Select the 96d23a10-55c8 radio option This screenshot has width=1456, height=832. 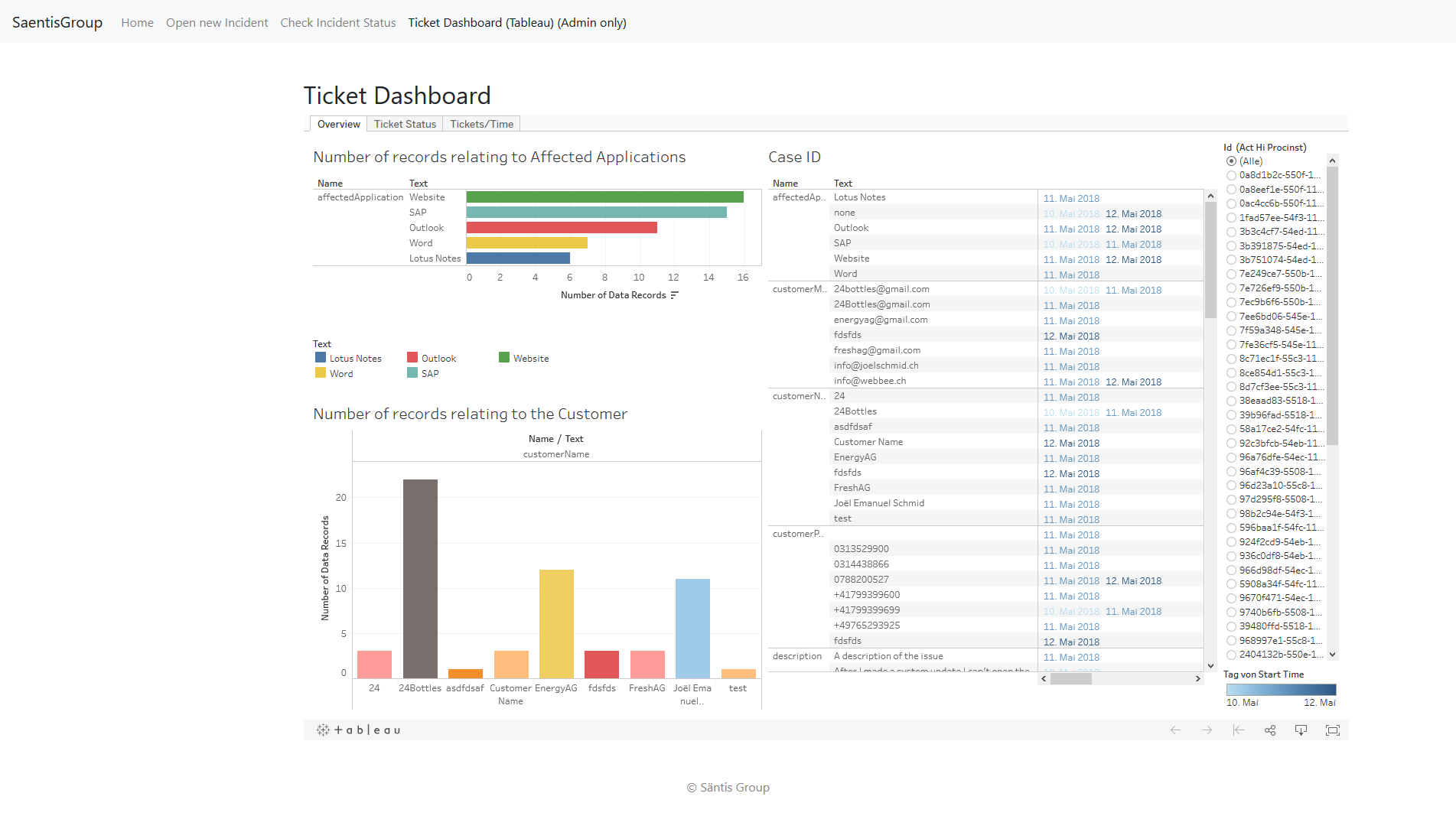pos(1231,486)
